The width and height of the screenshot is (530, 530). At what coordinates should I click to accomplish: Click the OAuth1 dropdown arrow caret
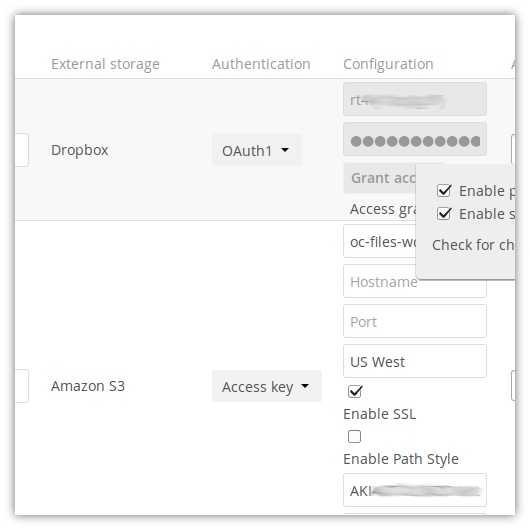(x=285, y=150)
